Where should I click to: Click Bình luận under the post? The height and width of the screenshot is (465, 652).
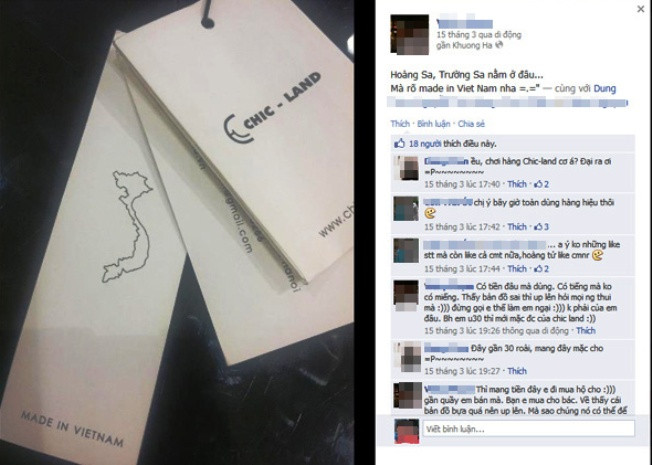pyautogui.click(x=433, y=124)
